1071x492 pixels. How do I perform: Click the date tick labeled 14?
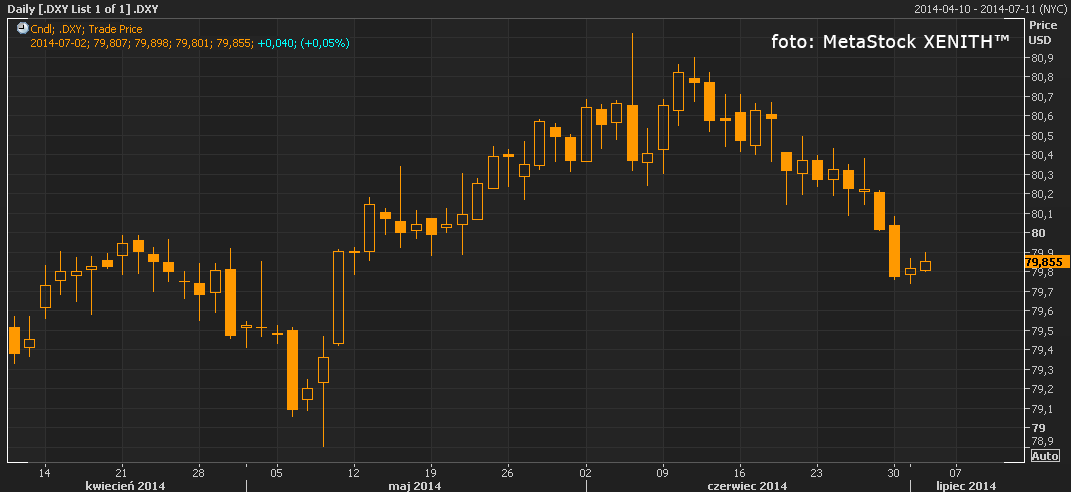click(45, 473)
